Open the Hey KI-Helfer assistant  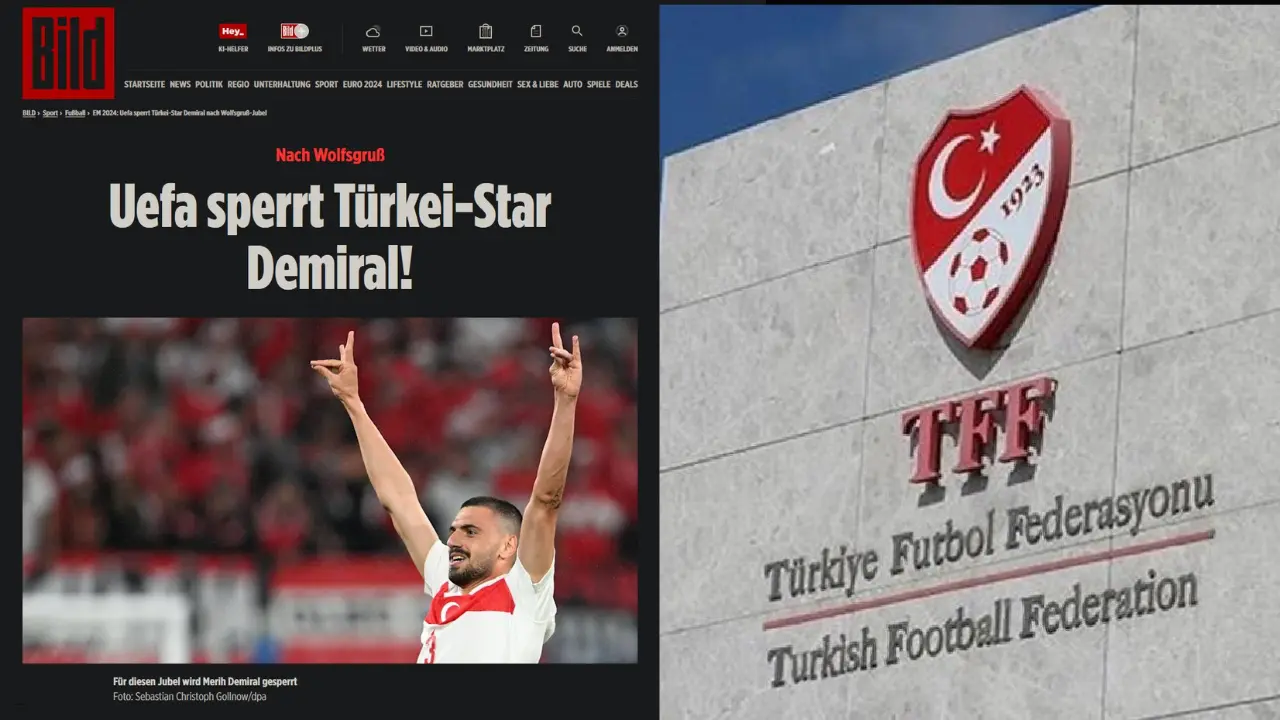[233, 38]
